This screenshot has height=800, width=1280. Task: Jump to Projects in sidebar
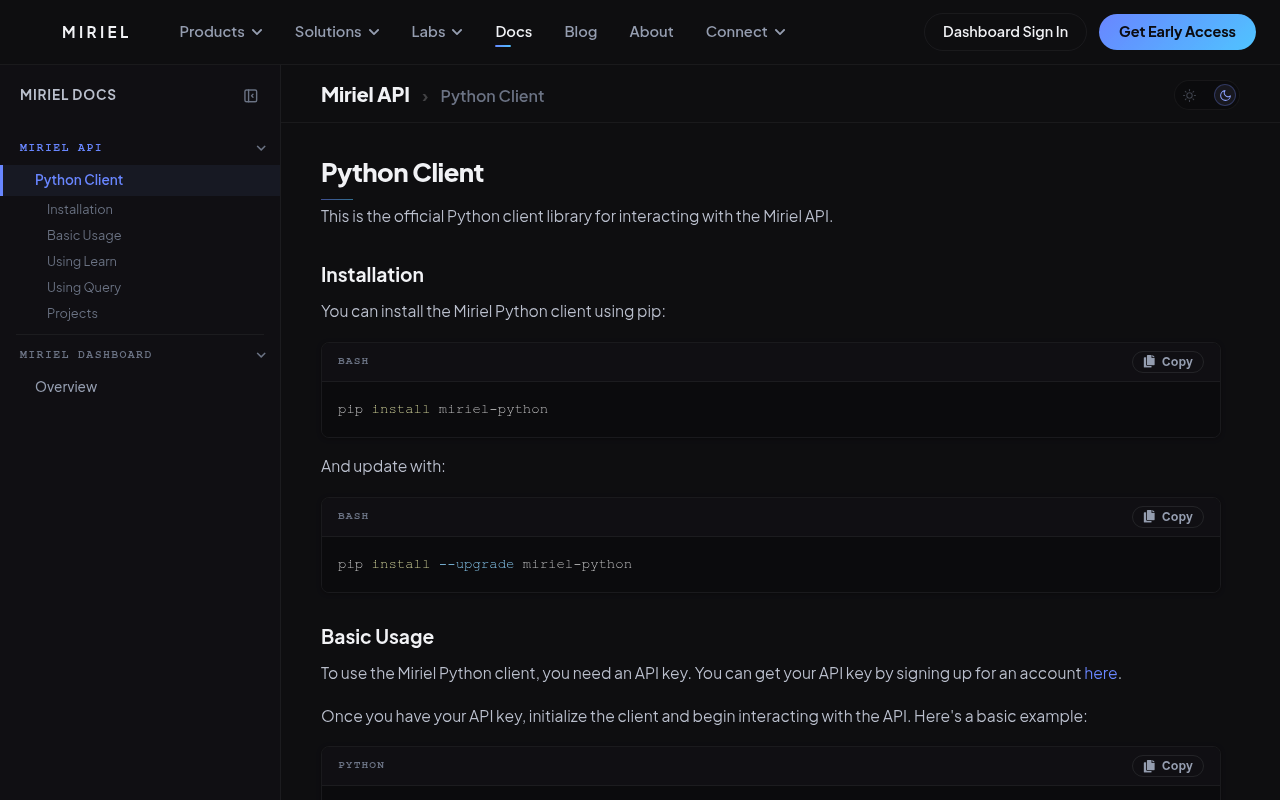72,313
